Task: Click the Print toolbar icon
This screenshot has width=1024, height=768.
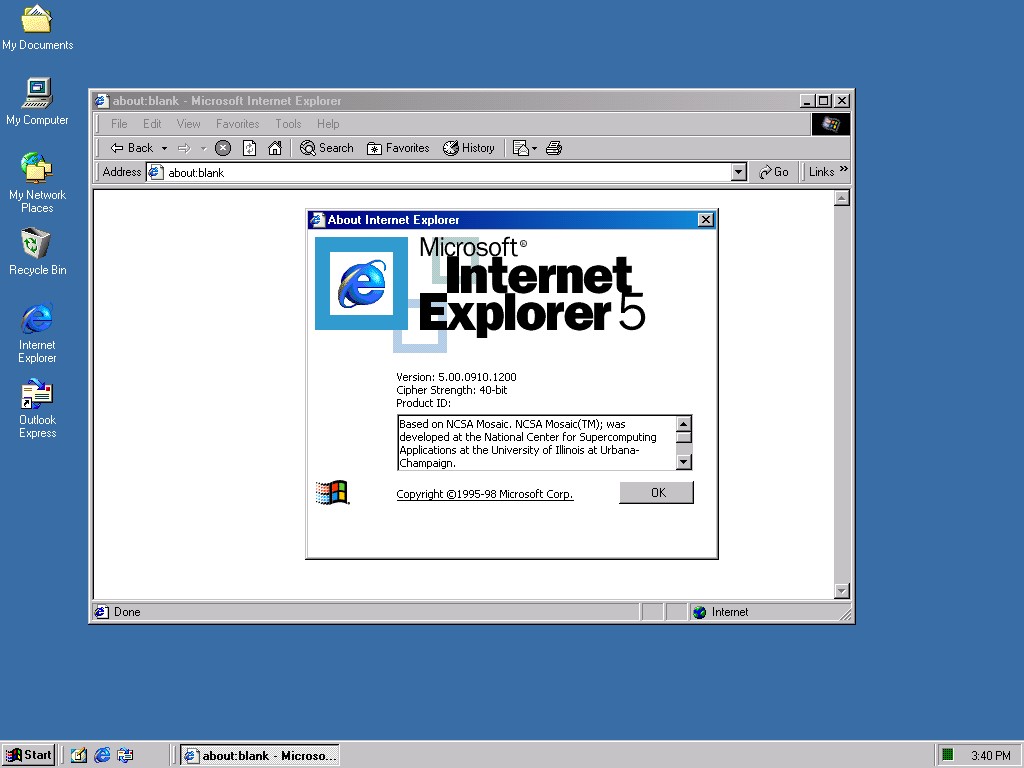Action: point(554,148)
